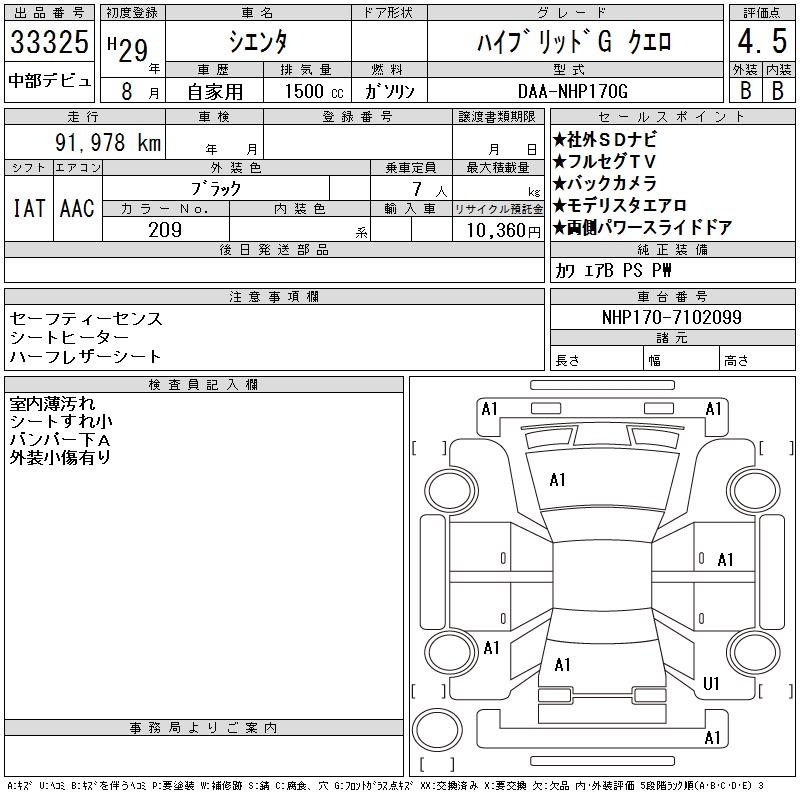Click the shift type IAT

(29, 208)
